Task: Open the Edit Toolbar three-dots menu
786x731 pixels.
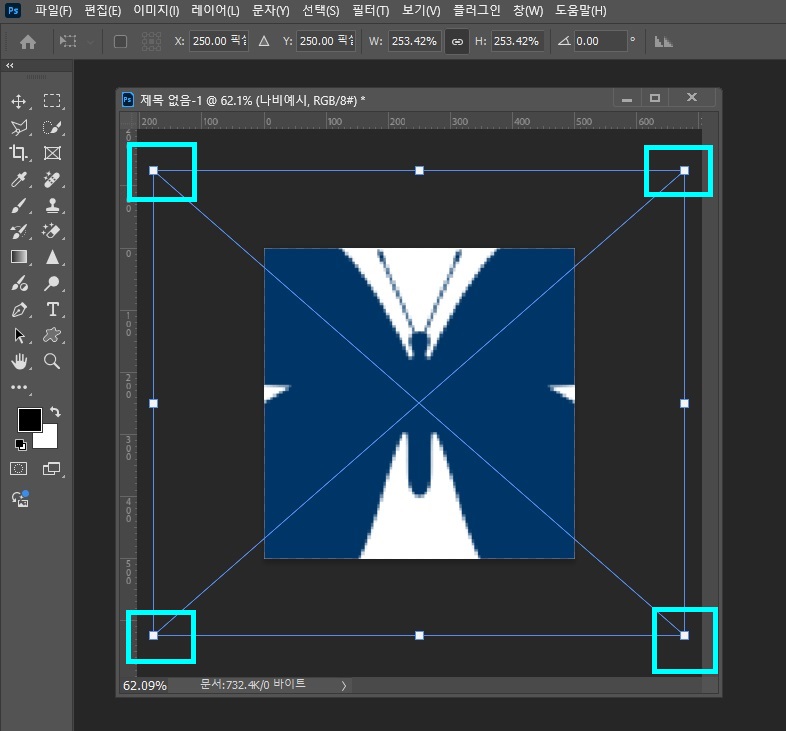Action: tap(19, 387)
